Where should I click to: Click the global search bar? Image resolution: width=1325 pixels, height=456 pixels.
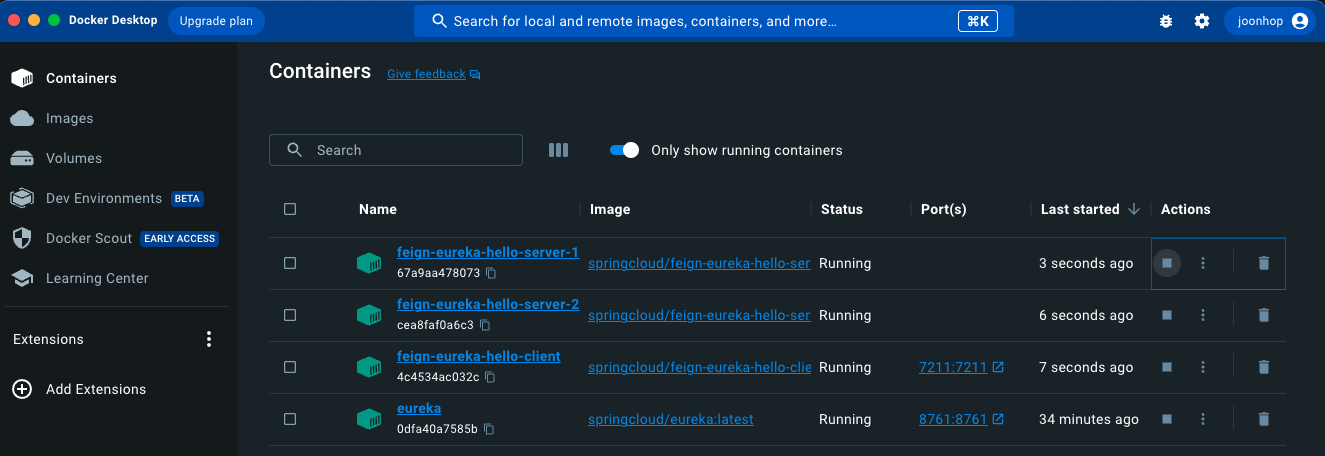click(x=714, y=21)
